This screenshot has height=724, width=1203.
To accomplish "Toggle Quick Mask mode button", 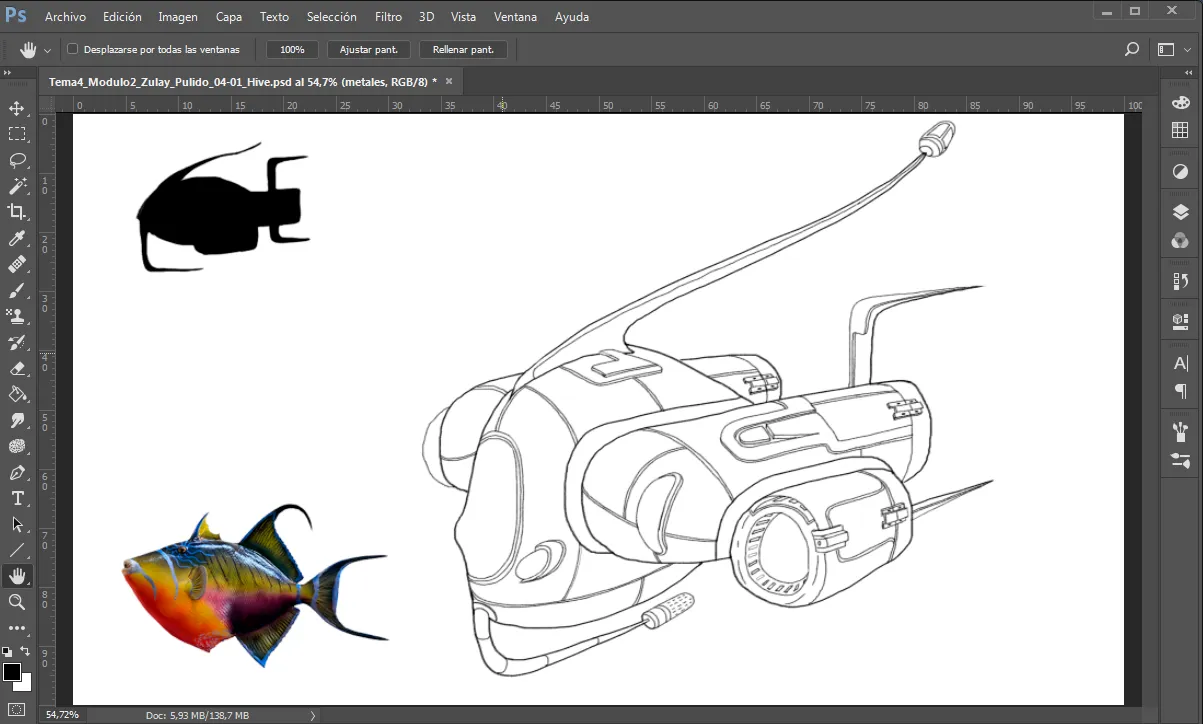I will (17, 710).
